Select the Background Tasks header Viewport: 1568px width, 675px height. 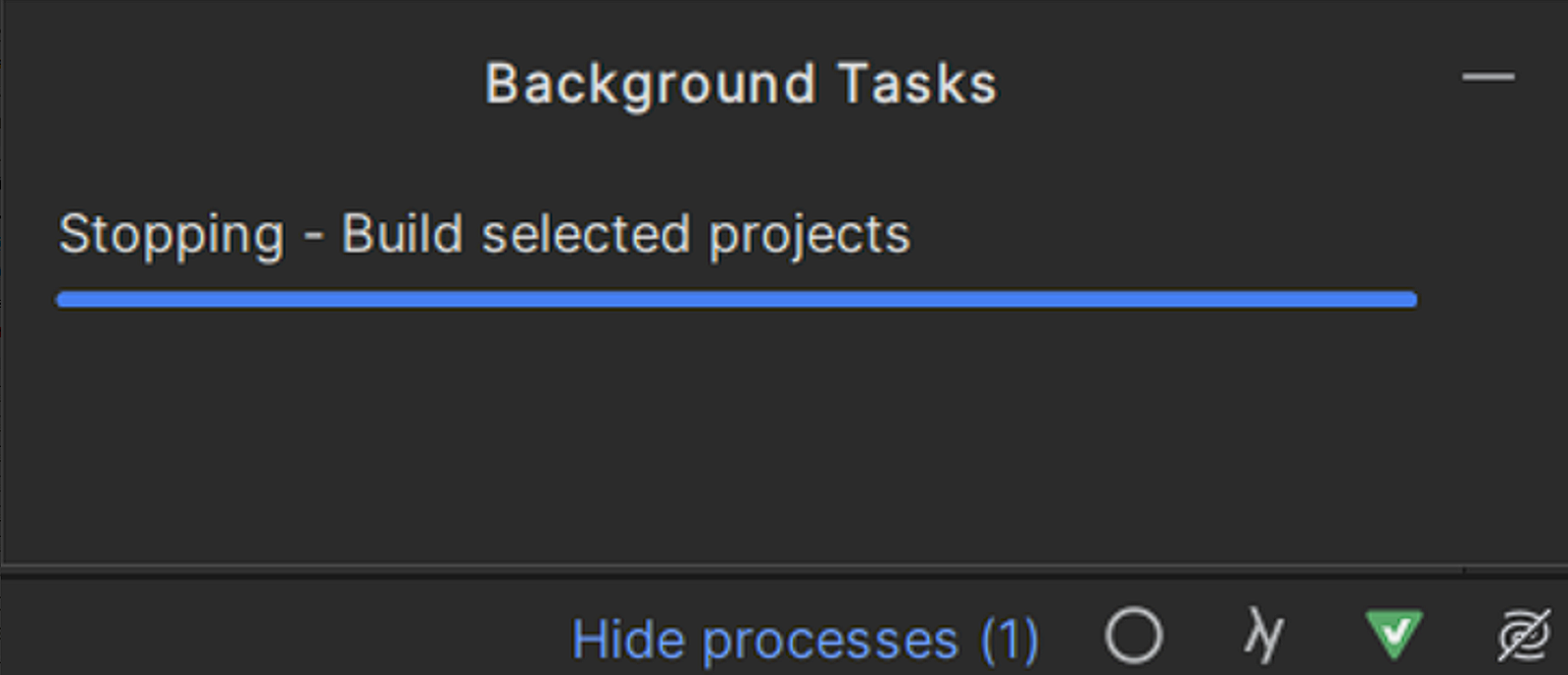741,83
